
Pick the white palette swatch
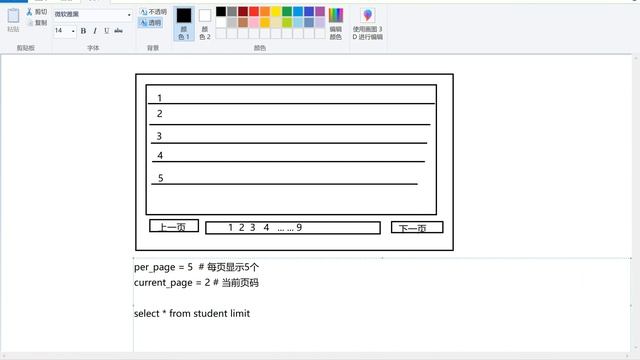coord(221,22)
